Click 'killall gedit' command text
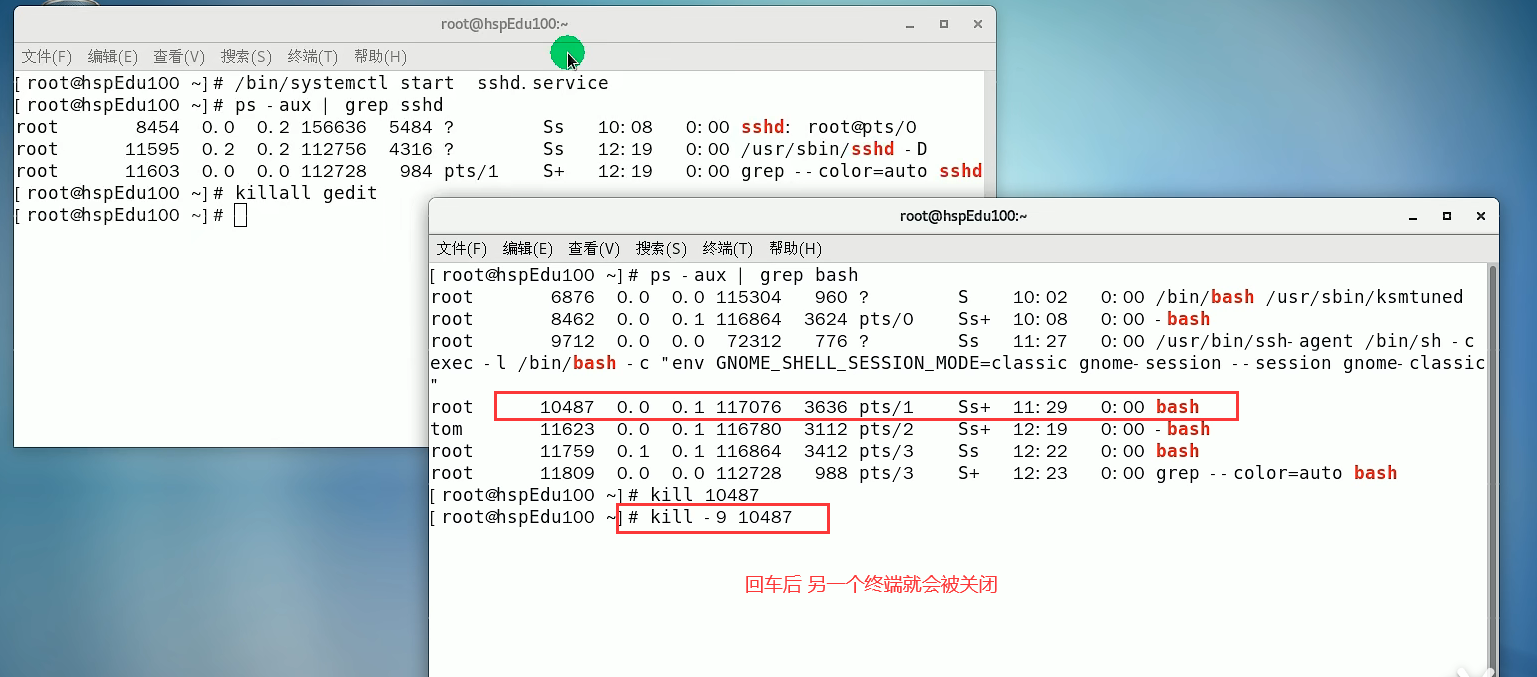 (x=306, y=193)
